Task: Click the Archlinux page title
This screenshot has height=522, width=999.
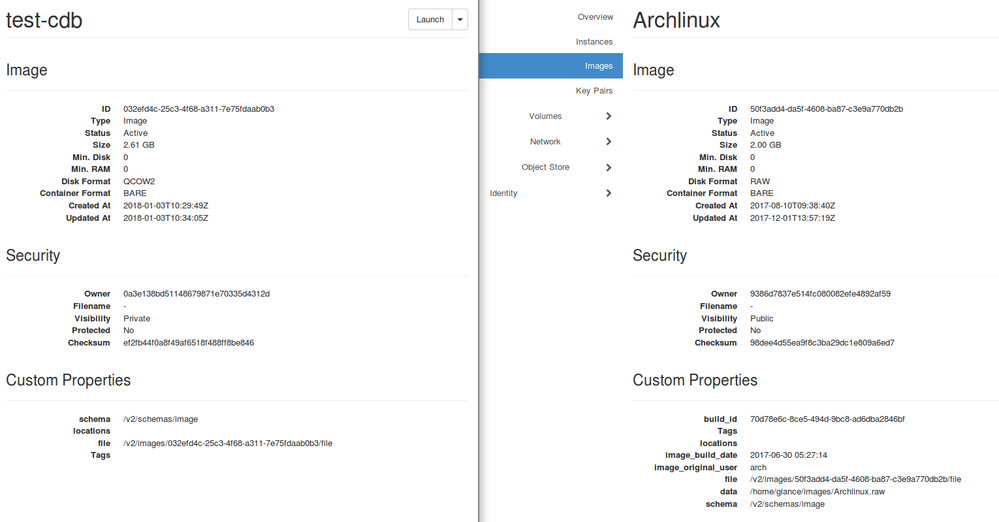Action: [676, 20]
